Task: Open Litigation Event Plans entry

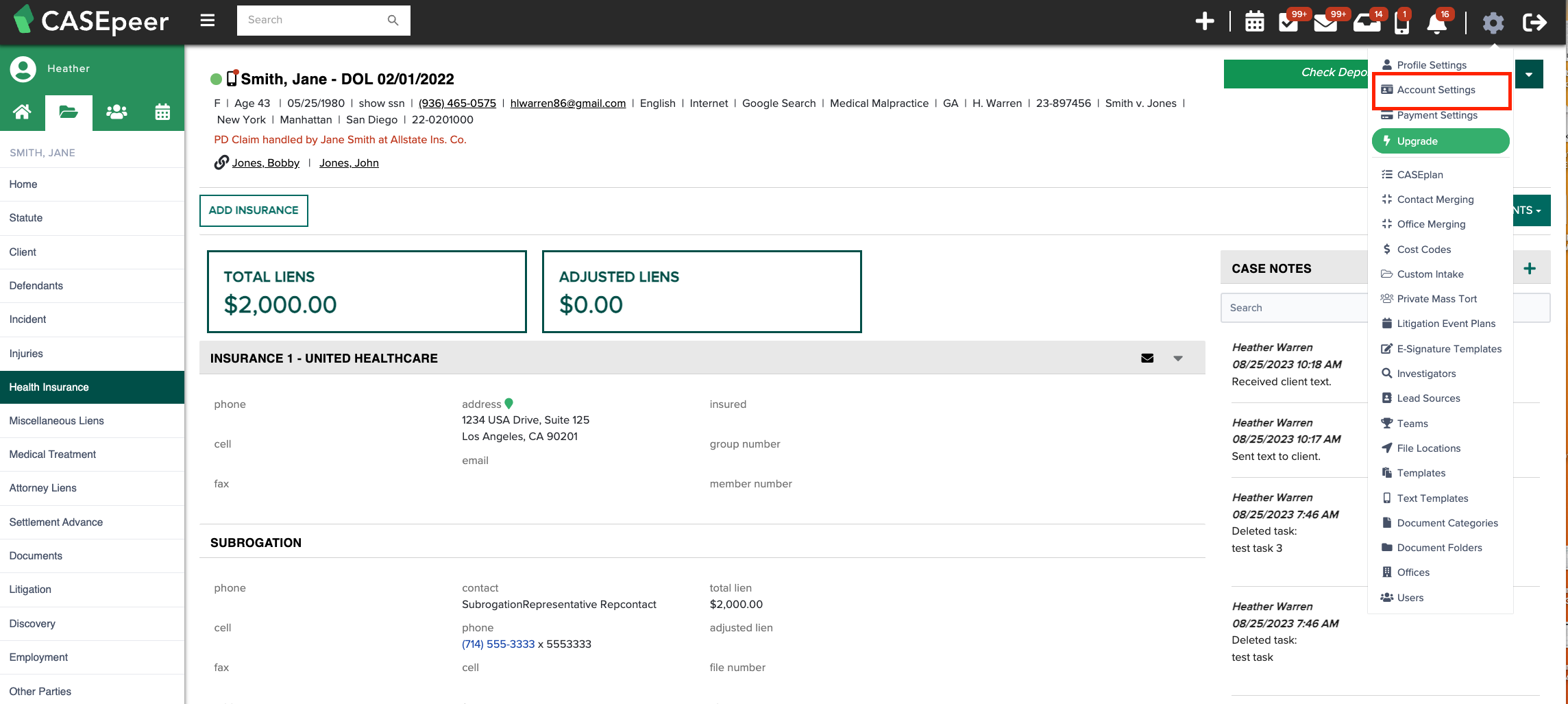Action: coord(1446,324)
